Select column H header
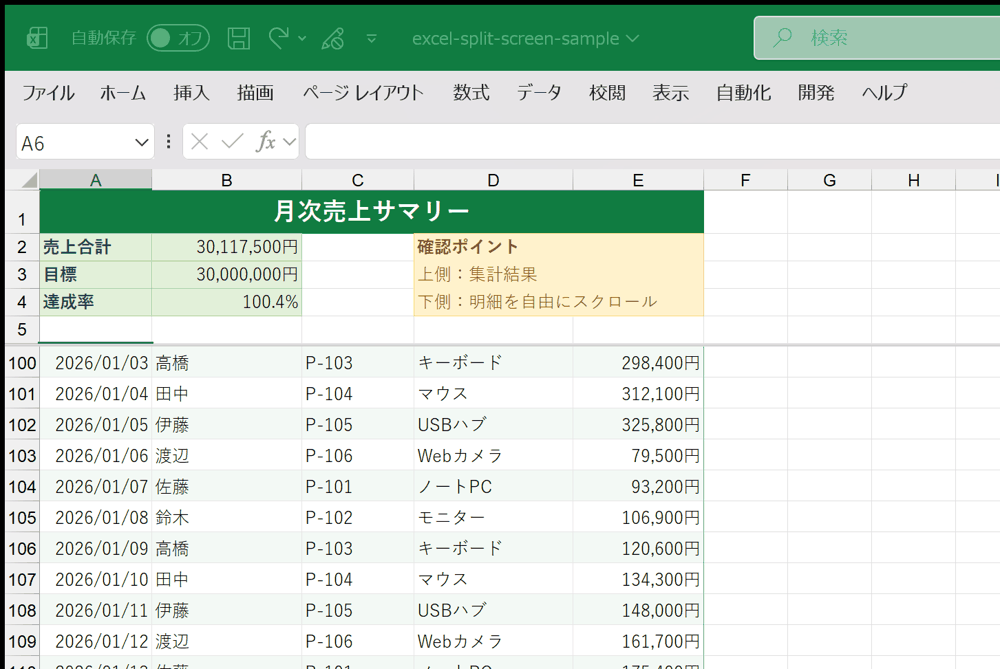 click(913, 180)
